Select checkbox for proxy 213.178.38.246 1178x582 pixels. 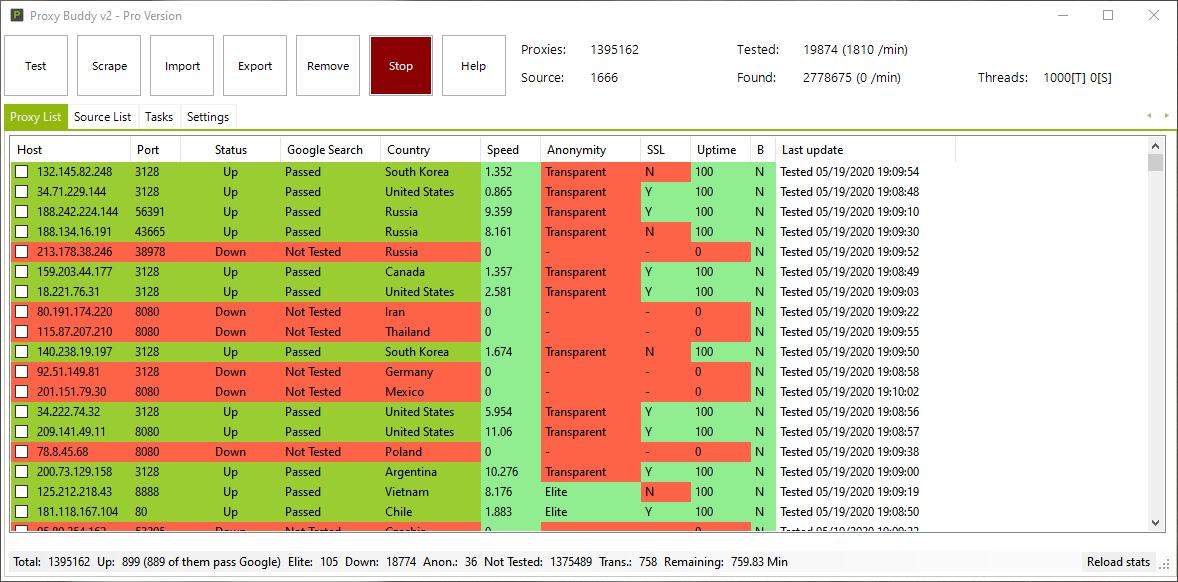tap(22, 252)
